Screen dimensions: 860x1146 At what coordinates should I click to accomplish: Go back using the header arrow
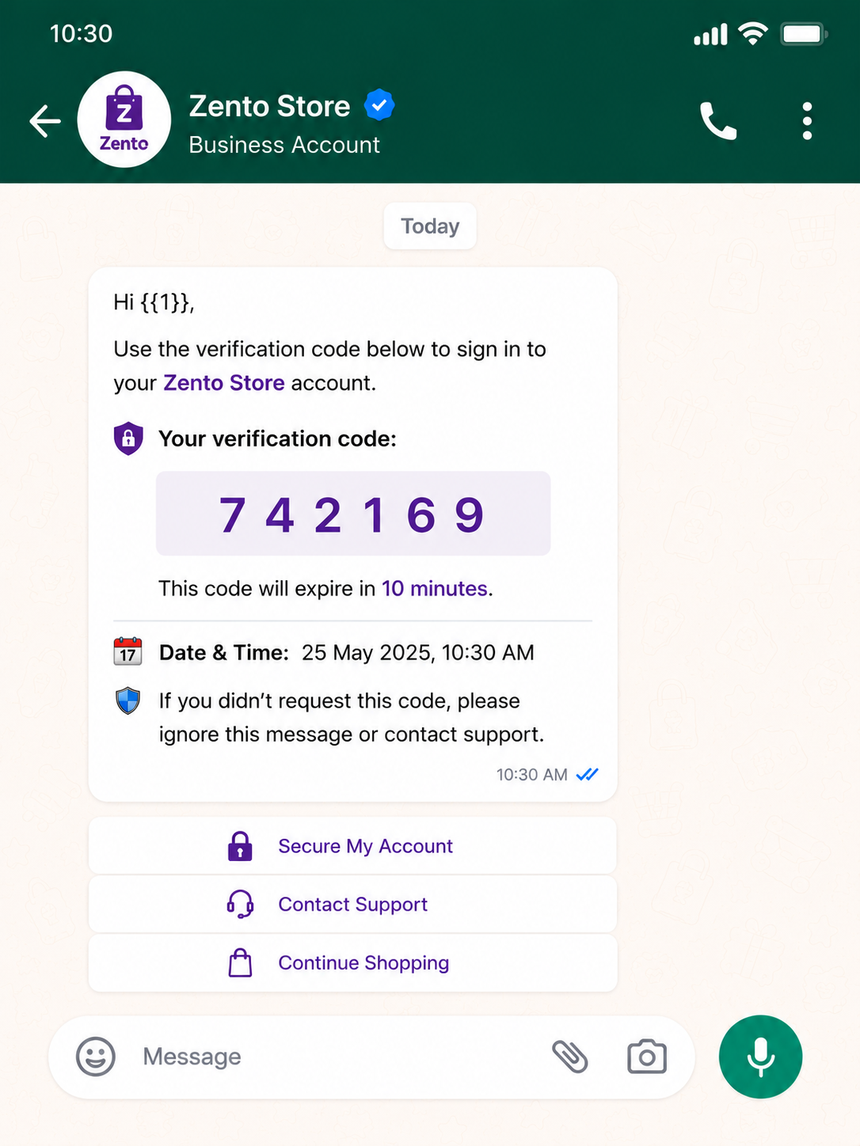pyautogui.click(x=45, y=121)
